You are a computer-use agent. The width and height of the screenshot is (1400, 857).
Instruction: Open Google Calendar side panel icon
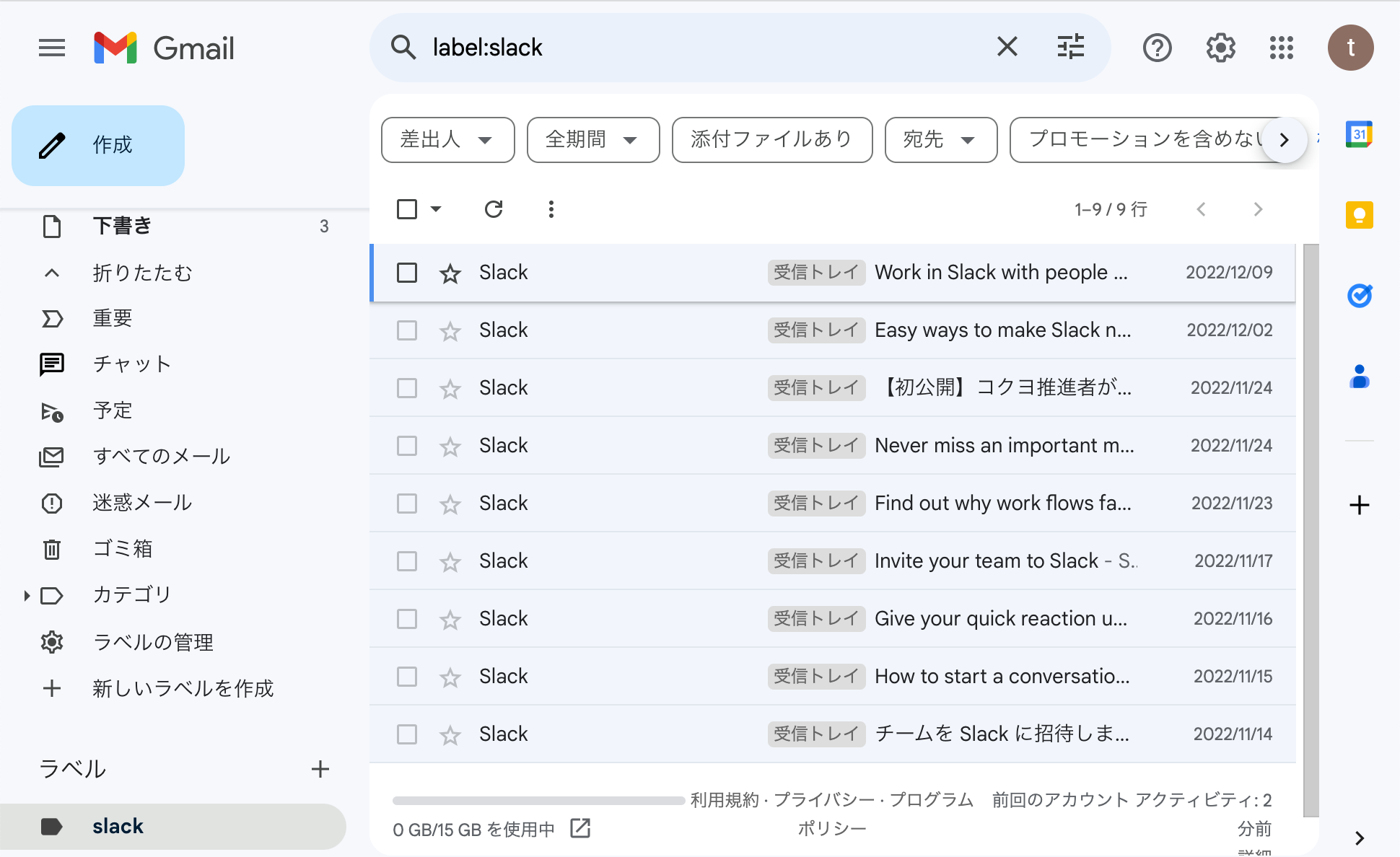(1359, 134)
